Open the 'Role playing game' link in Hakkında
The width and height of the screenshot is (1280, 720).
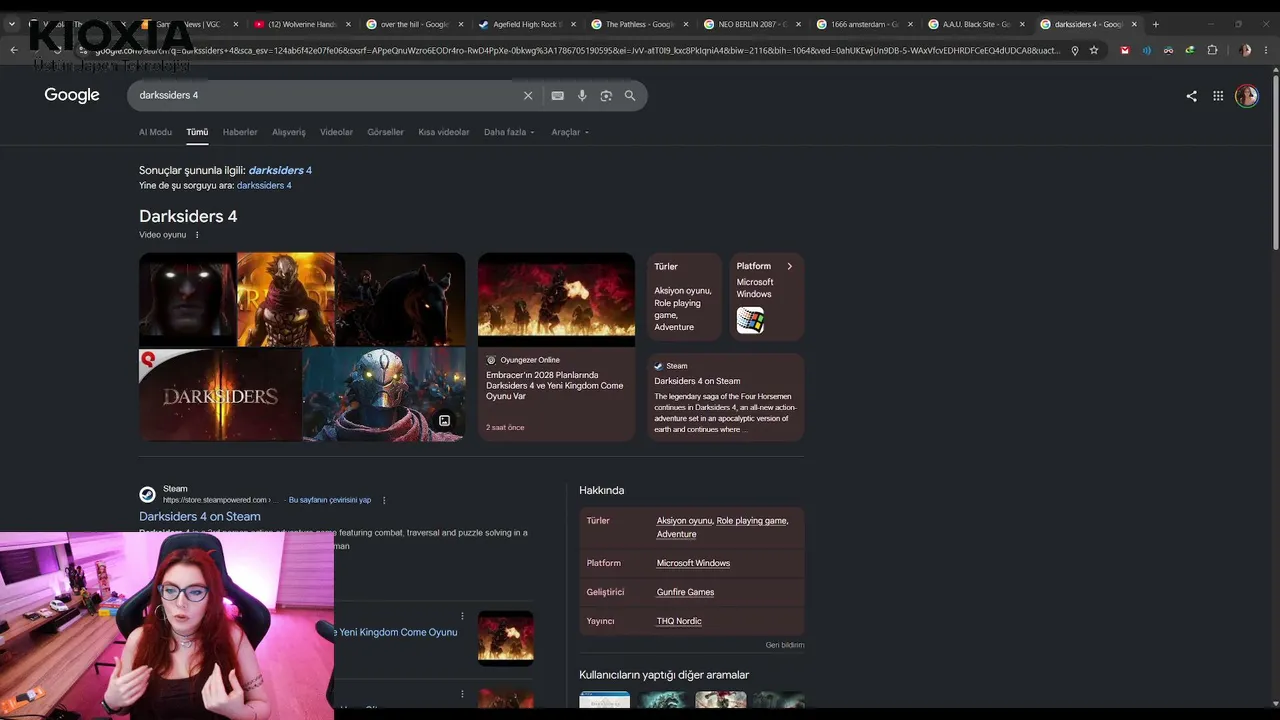coord(751,521)
